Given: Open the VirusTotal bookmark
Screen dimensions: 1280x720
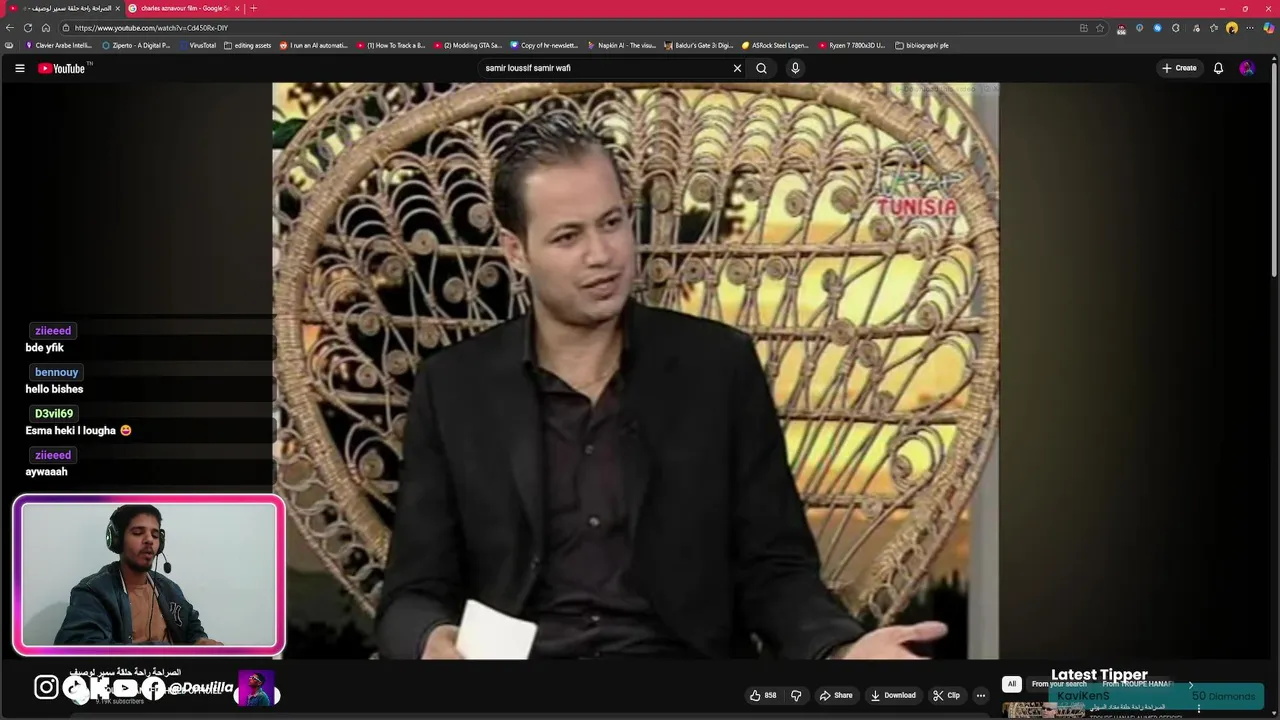Looking at the screenshot, I should pyautogui.click(x=198, y=45).
